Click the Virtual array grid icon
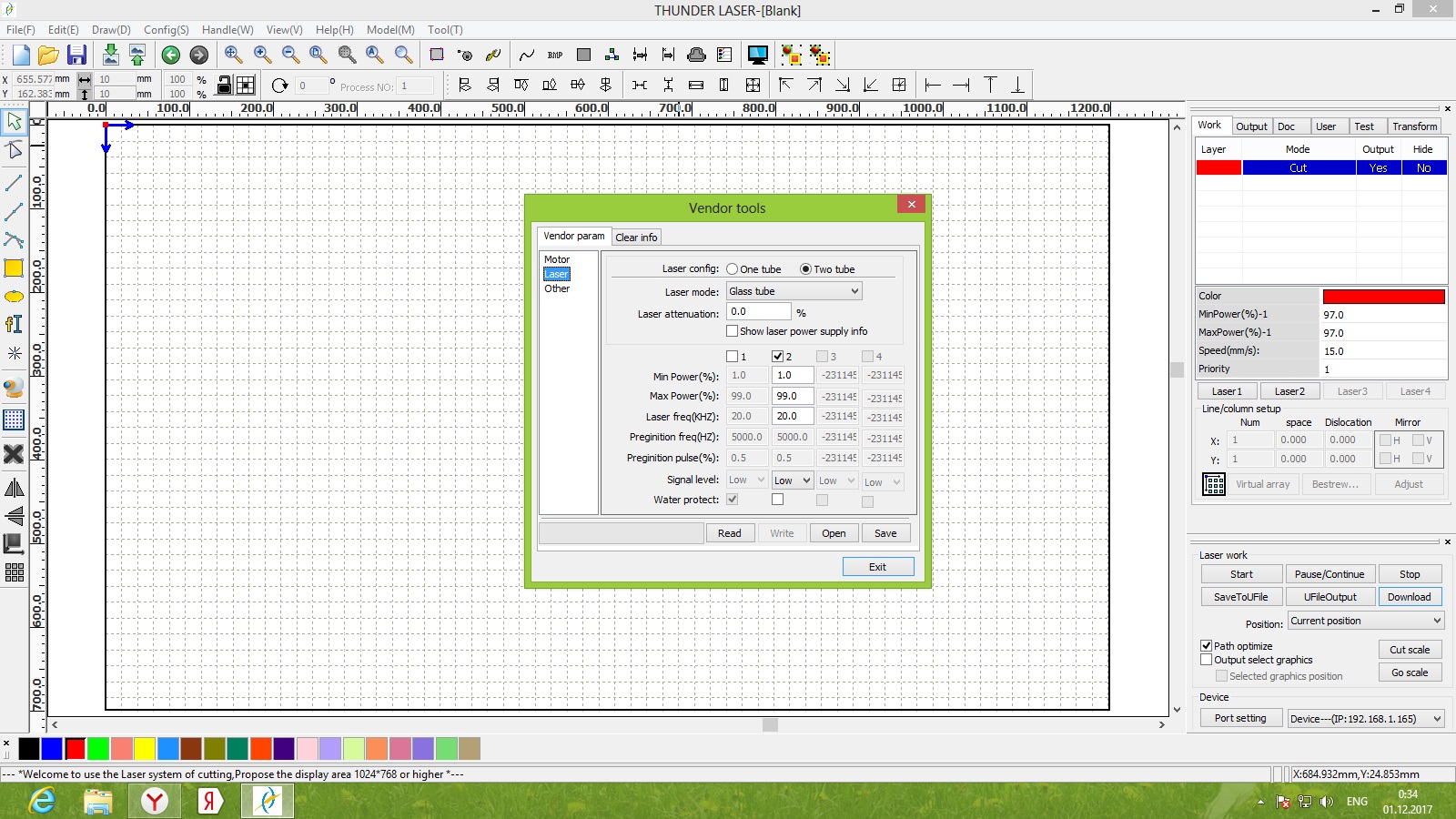The width and height of the screenshot is (1456, 819). tap(1214, 484)
